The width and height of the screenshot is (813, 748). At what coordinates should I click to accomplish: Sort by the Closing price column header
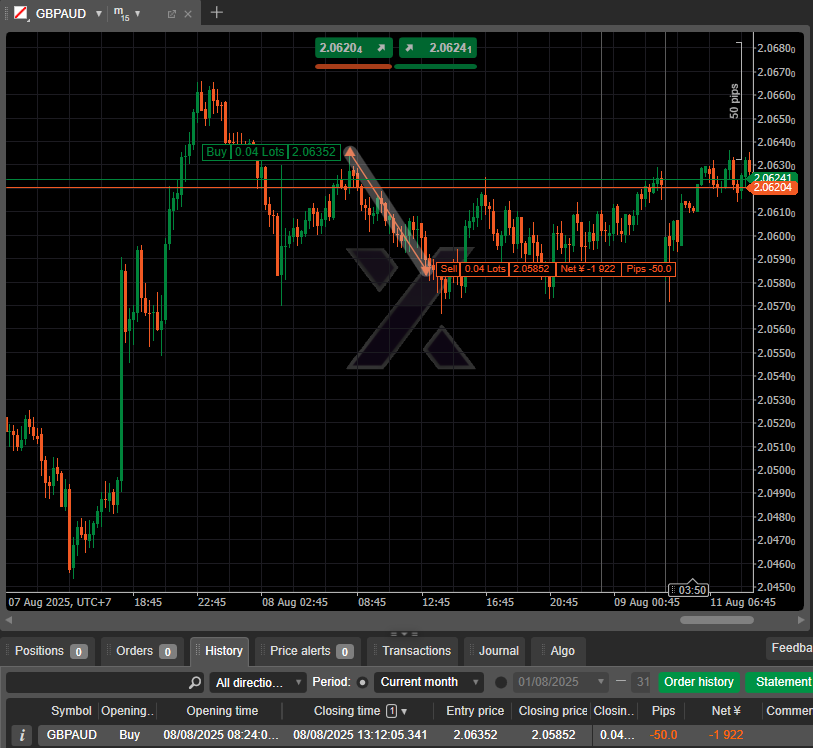pyautogui.click(x=552, y=711)
